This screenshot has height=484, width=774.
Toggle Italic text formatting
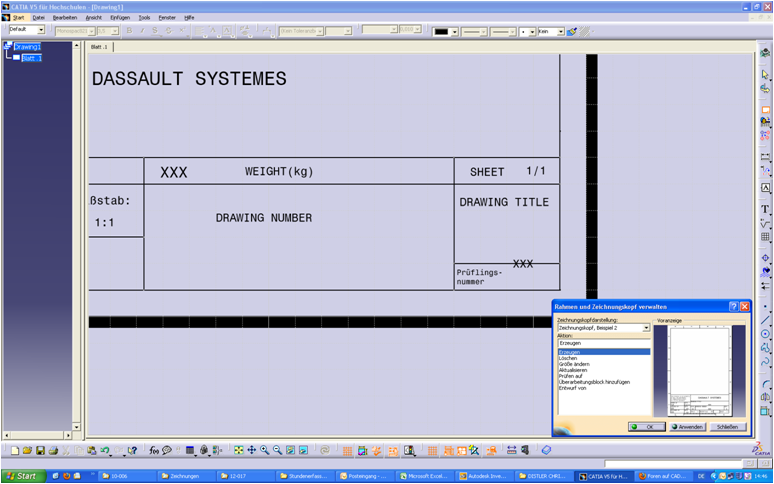pos(142,31)
